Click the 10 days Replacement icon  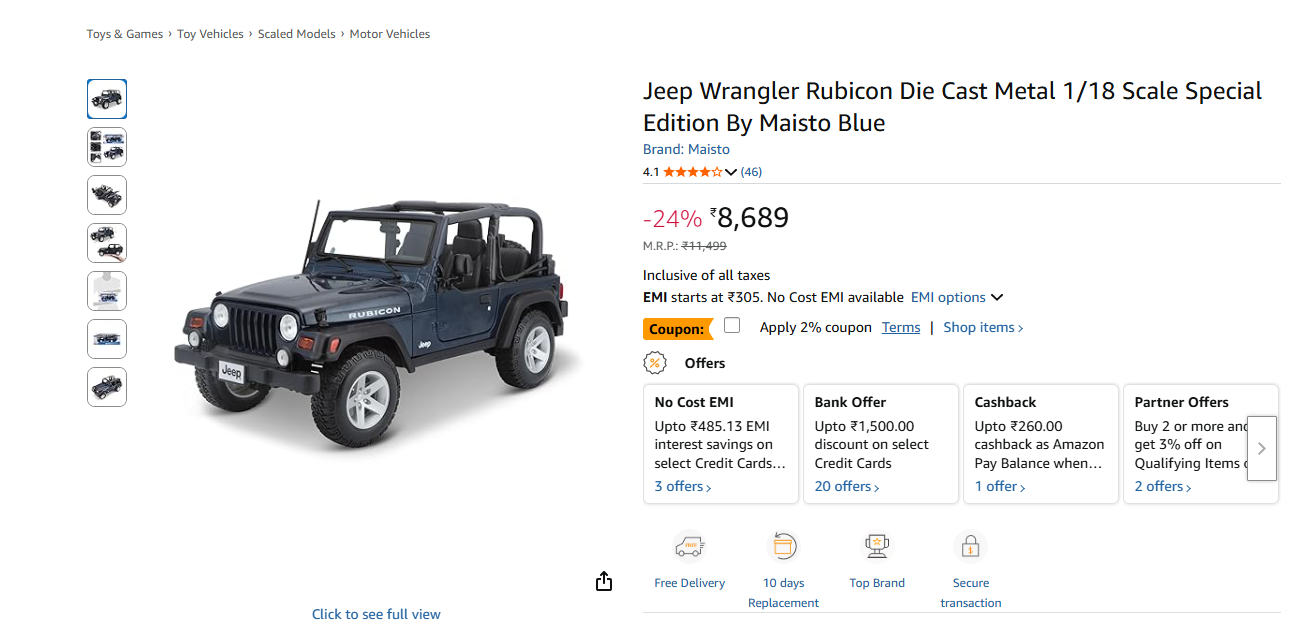click(783, 547)
